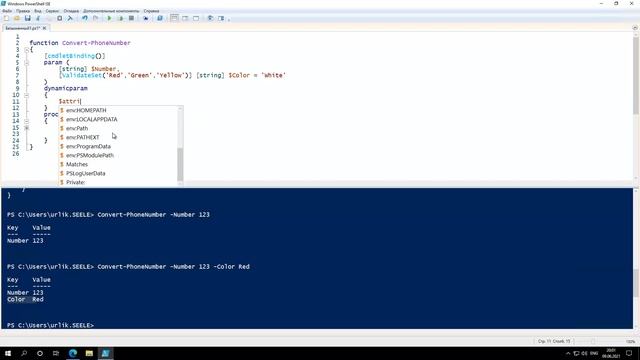Image resolution: width=640 pixels, height=360 pixels.
Task: Show hidden system tray icons
Action: [568, 353]
